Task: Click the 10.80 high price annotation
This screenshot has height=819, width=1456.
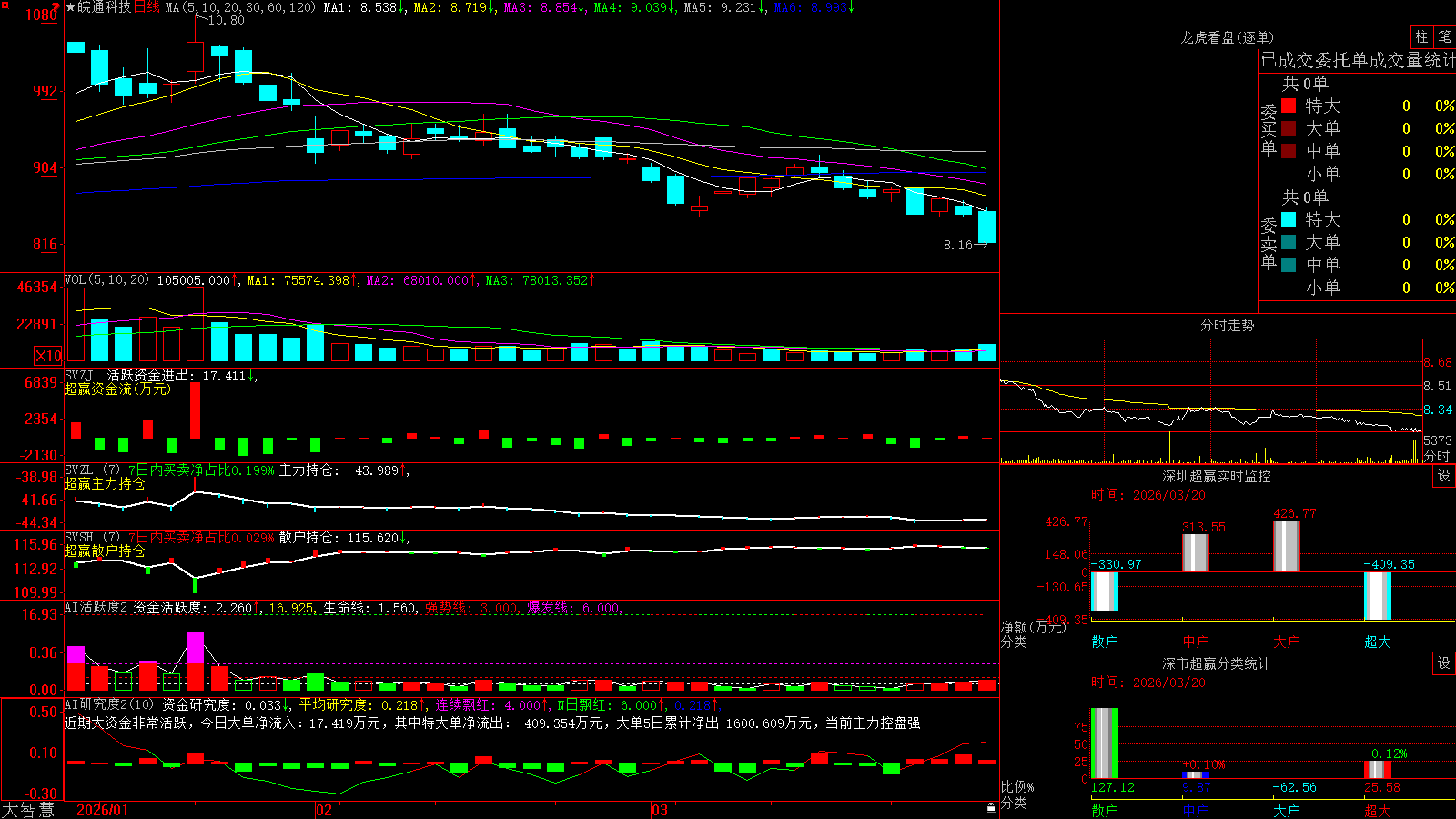Action: coord(226,20)
